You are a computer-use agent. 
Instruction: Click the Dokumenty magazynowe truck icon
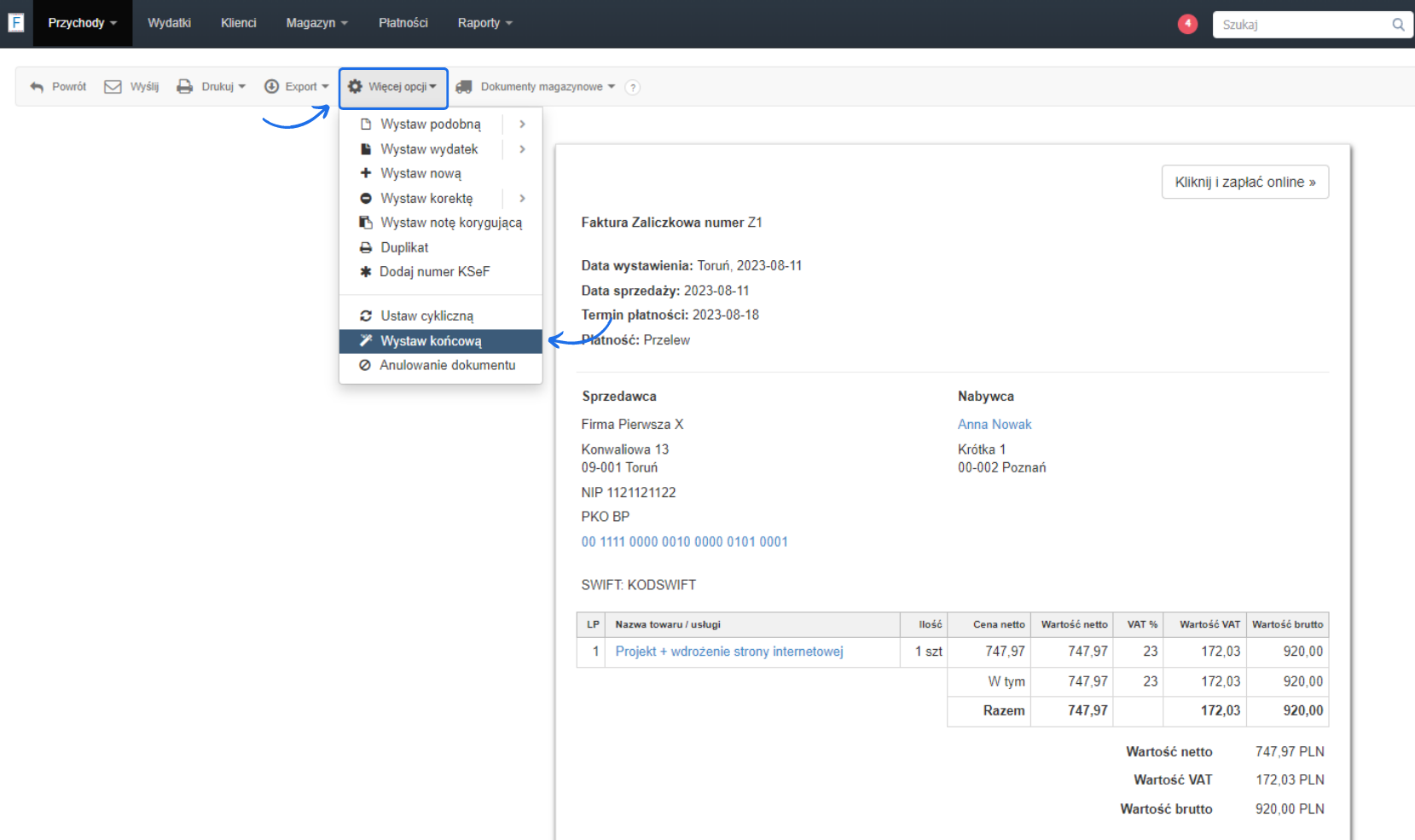pos(464,87)
